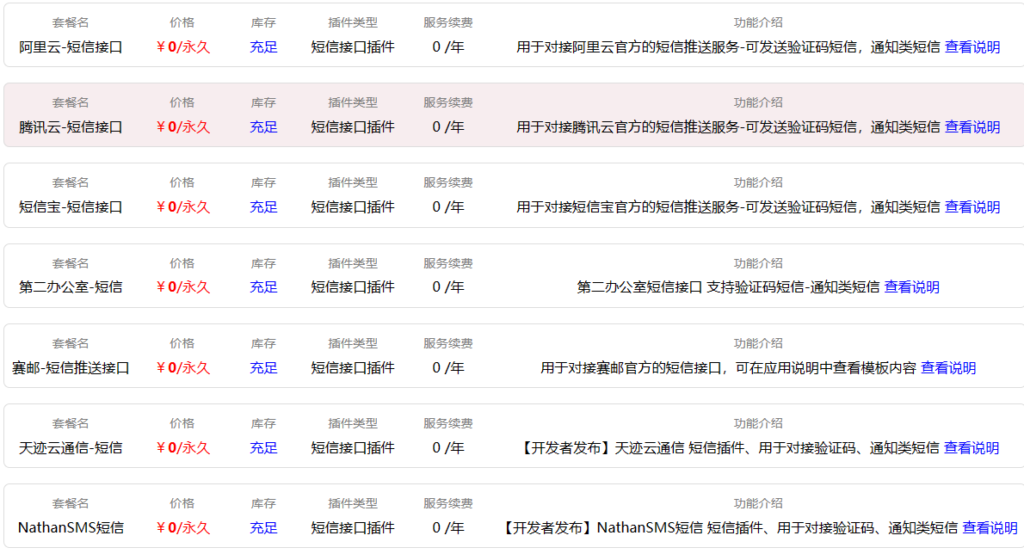Select the 阿里云-短信接口 package name
1024x554 pixels.
click(x=71, y=47)
